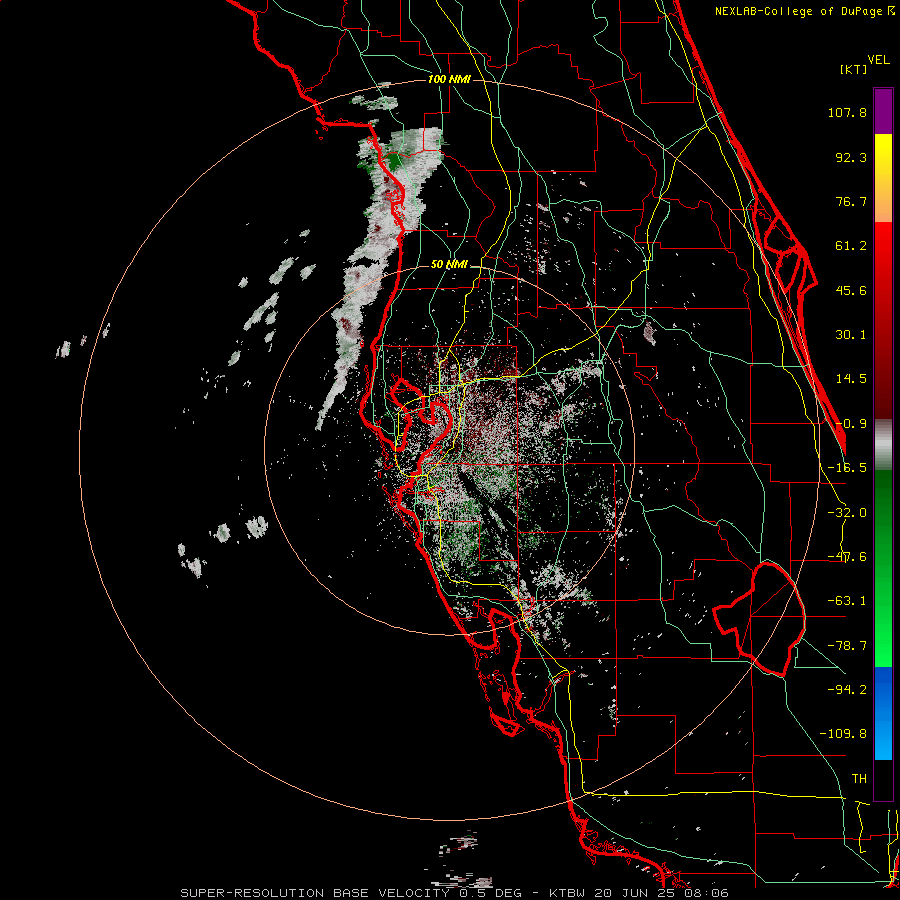Pick the red segment of velocity color bar

pos(883,320)
